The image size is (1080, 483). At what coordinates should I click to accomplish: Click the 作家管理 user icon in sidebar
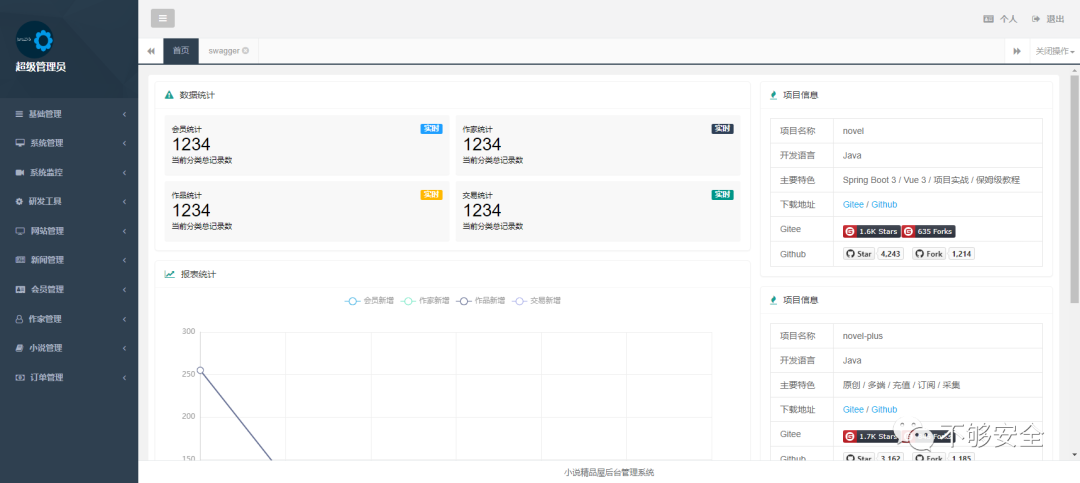(19, 319)
